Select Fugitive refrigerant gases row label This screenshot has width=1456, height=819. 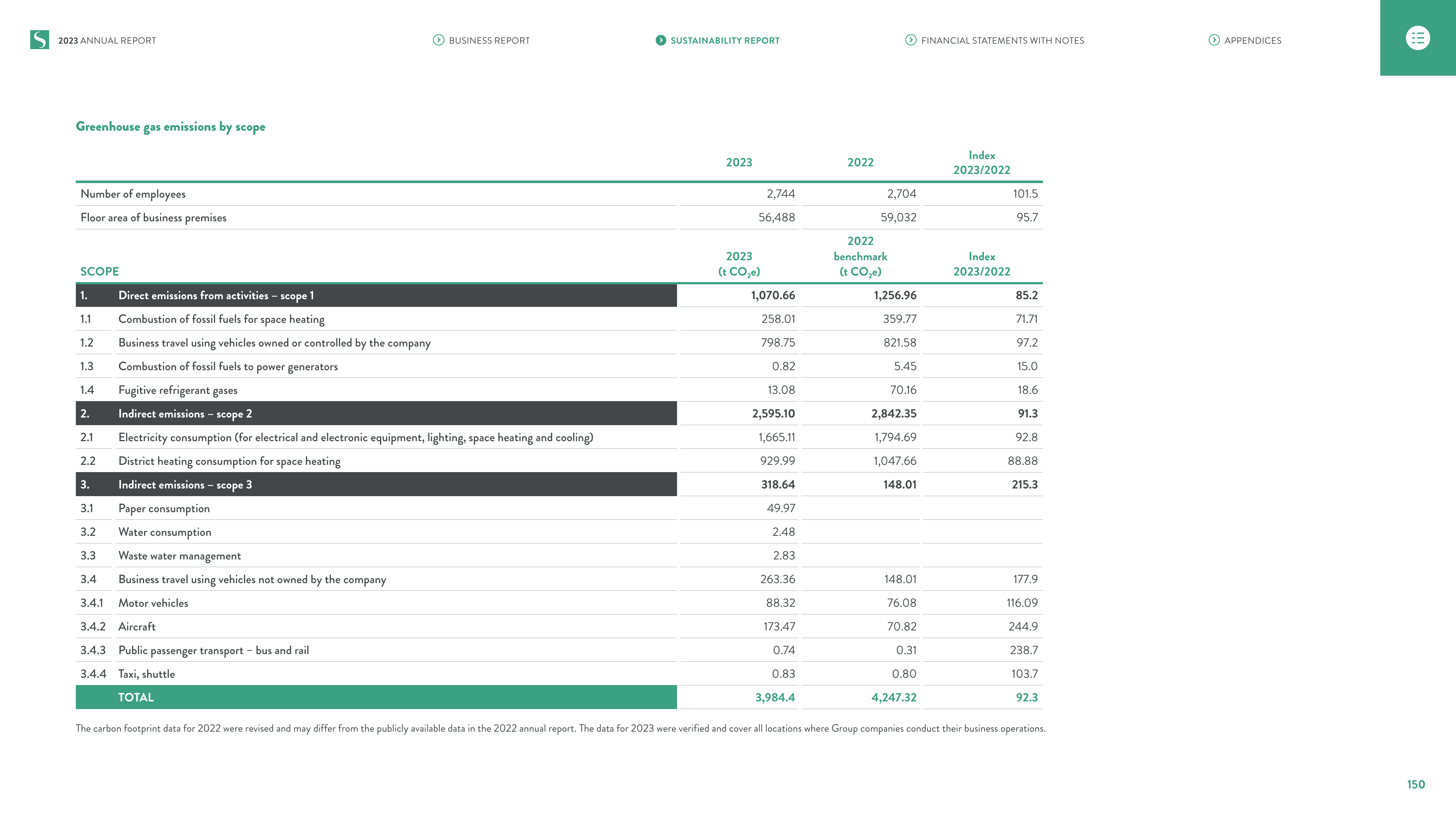pyautogui.click(x=178, y=391)
